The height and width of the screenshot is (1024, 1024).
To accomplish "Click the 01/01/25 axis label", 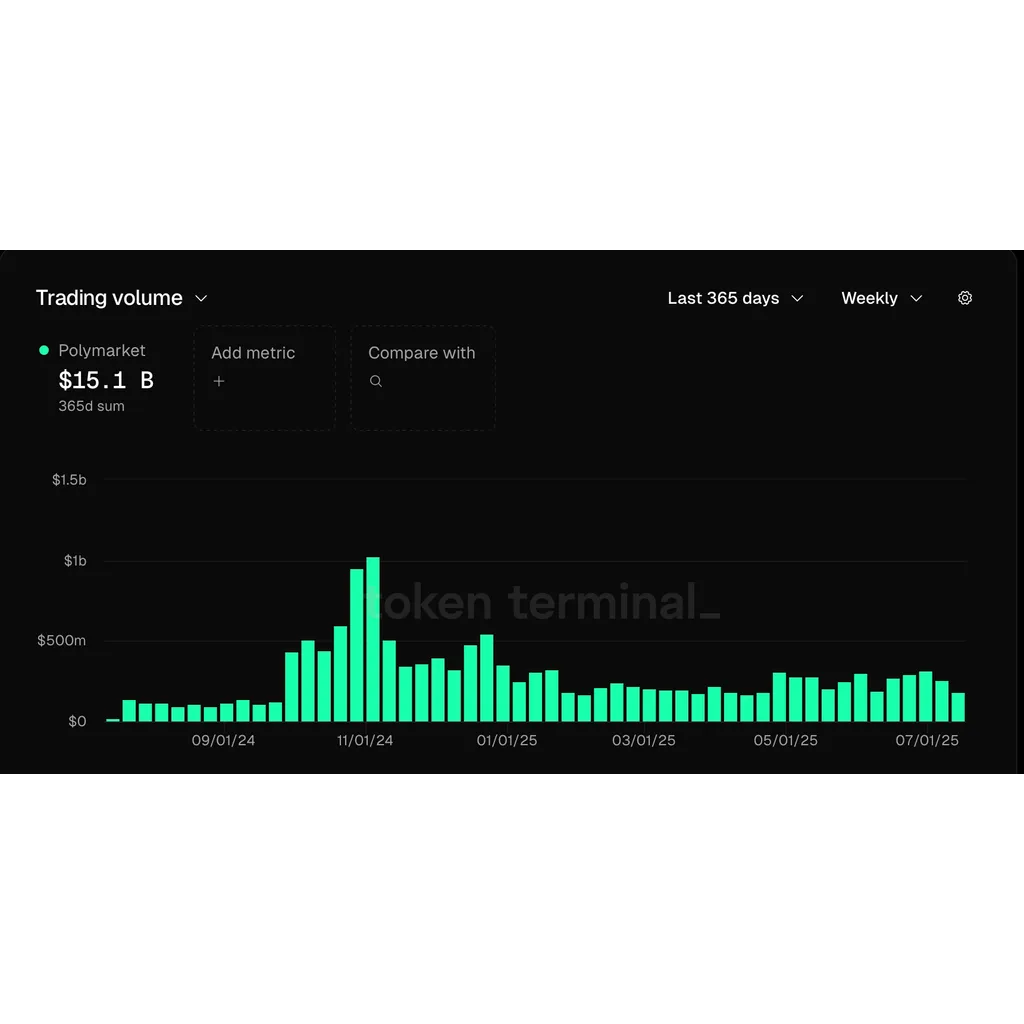I will (x=507, y=741).
